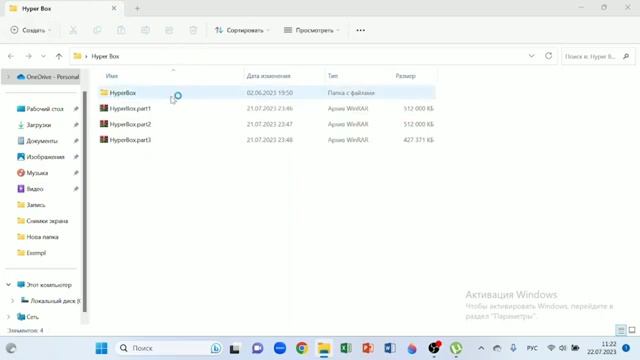640x360 pixels.
Task: Open the Windows Start menu
Action: click(x=102, y=348)
